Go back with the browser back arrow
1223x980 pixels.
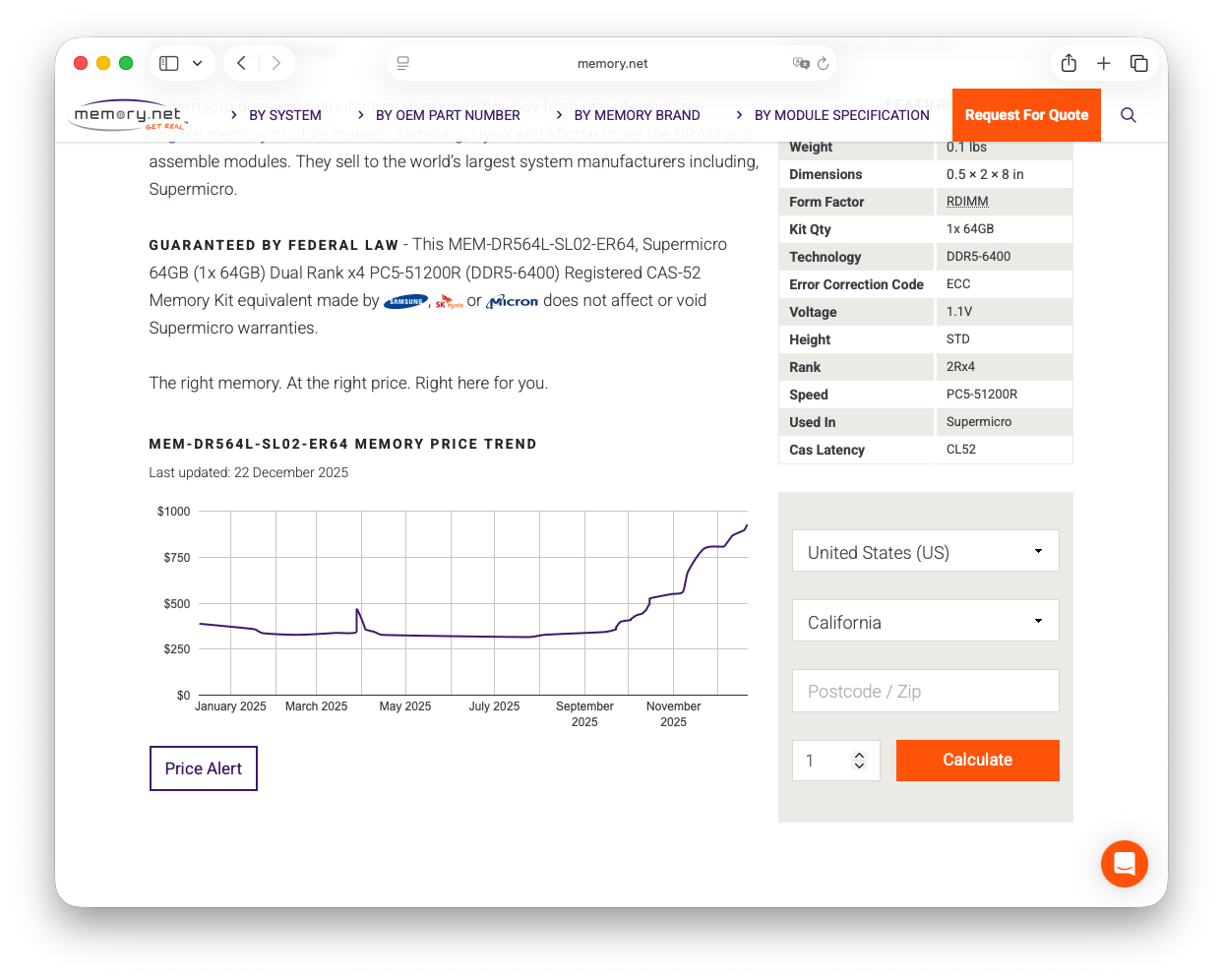click(x=241, y=63)
